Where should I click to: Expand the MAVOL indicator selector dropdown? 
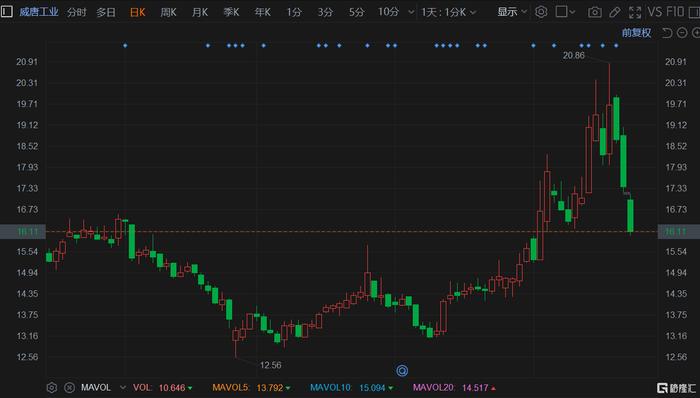click(x=123, y=387)
